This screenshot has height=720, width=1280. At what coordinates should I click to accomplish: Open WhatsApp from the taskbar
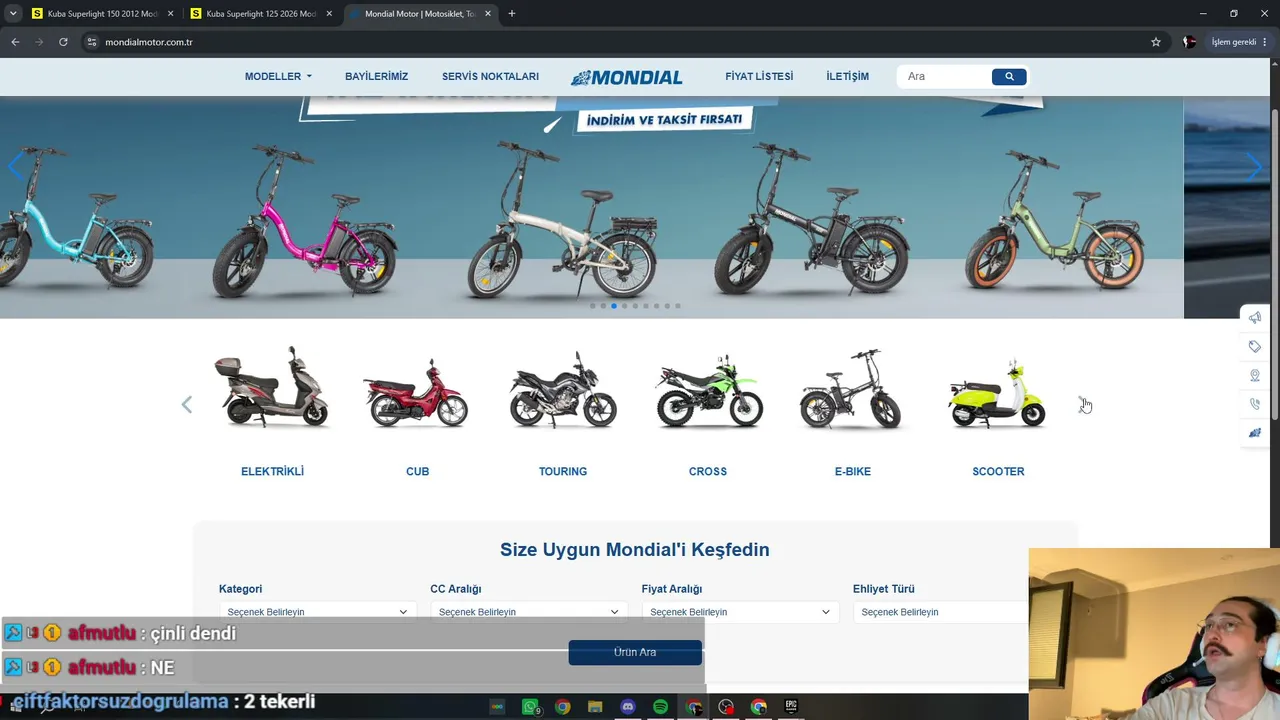[x=531, y=707]
